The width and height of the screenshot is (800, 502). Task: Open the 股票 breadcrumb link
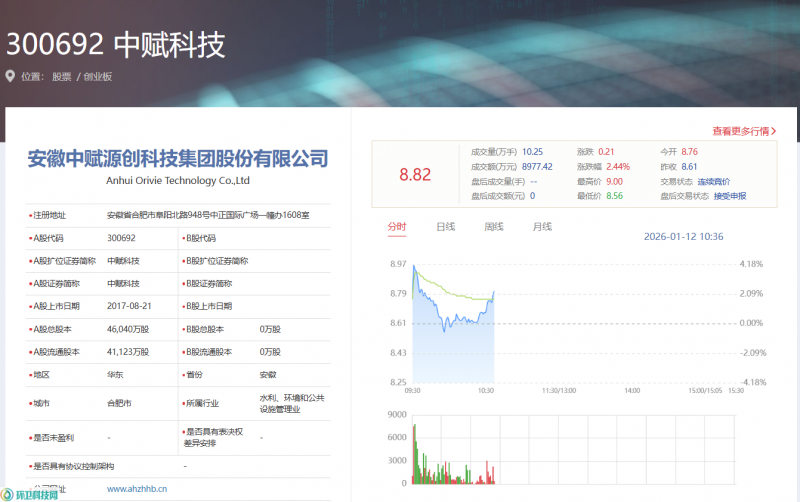pos(61,77)
